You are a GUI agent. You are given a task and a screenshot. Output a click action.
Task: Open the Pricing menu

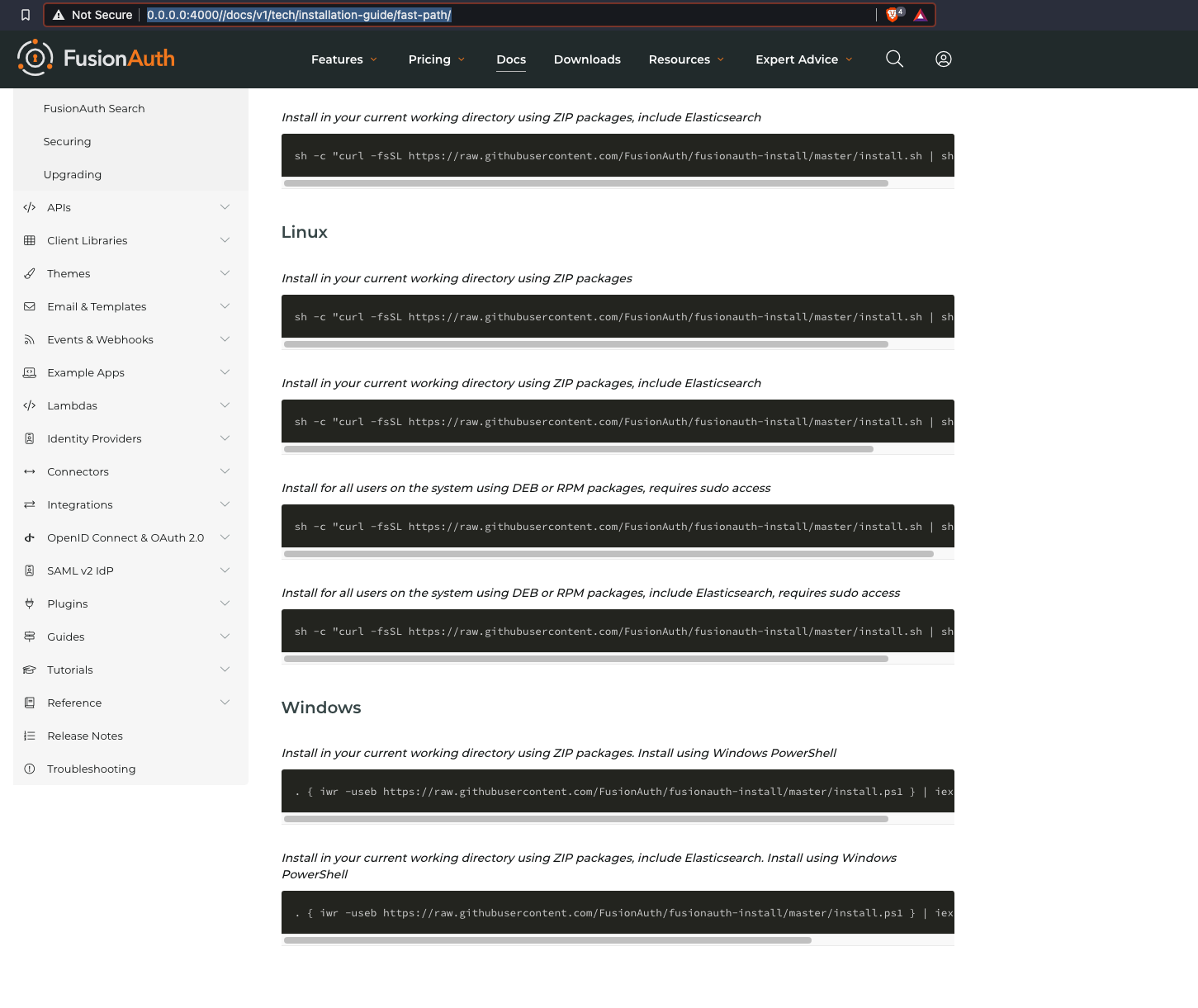(437, 59)
